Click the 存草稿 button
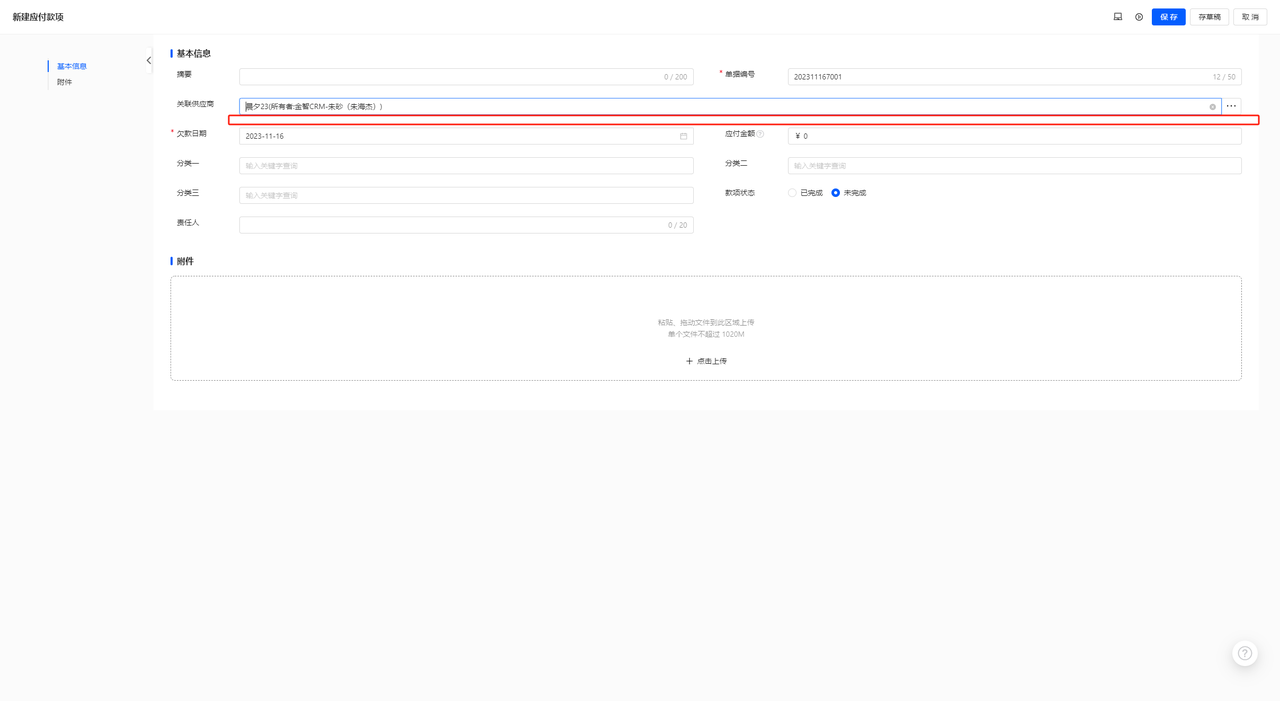 (x=1209, y=17)
